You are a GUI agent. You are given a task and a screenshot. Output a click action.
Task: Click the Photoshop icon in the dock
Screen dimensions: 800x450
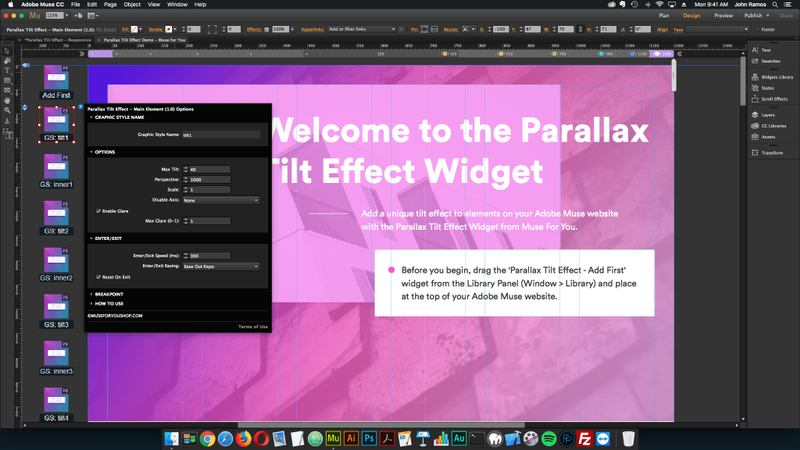tap(369, 439)
